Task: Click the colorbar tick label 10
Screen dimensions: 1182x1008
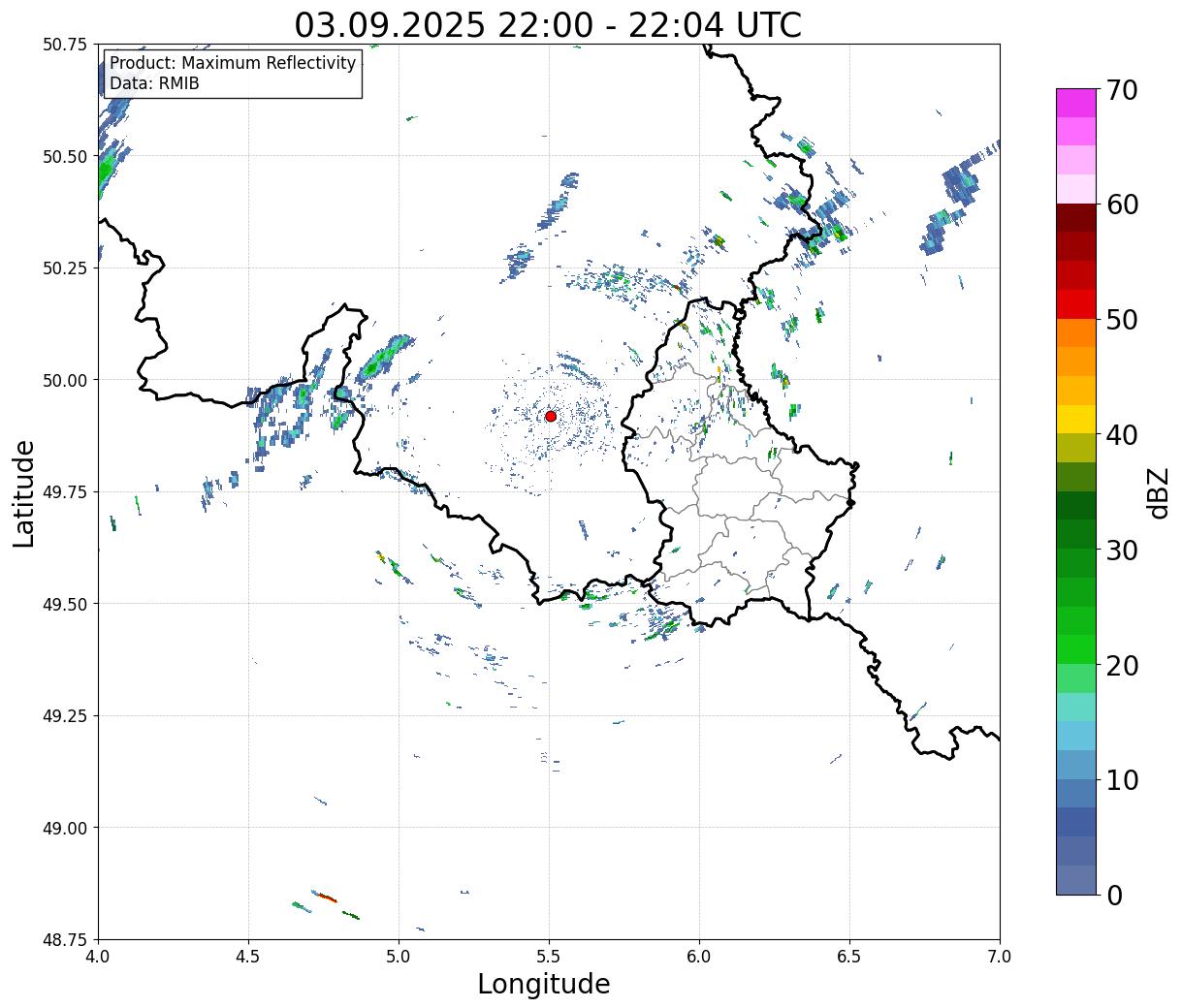Action: pos(1121,780)
